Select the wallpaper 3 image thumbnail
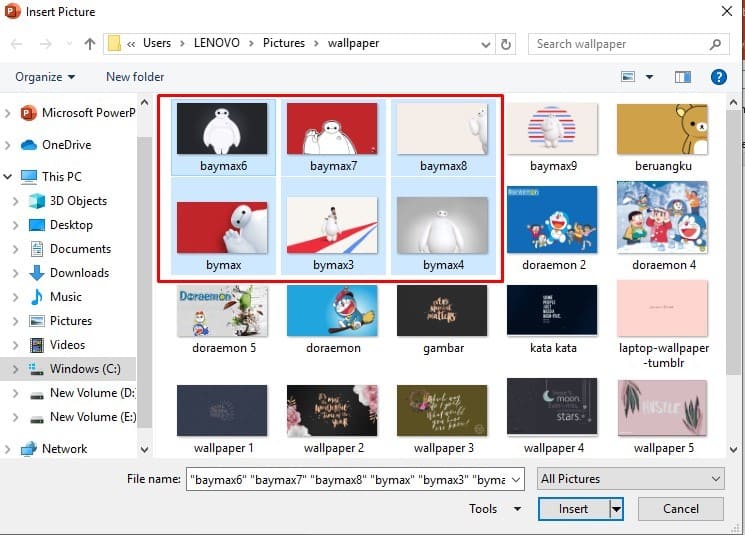This screenshot has width=745, height=535. (442, 411)
